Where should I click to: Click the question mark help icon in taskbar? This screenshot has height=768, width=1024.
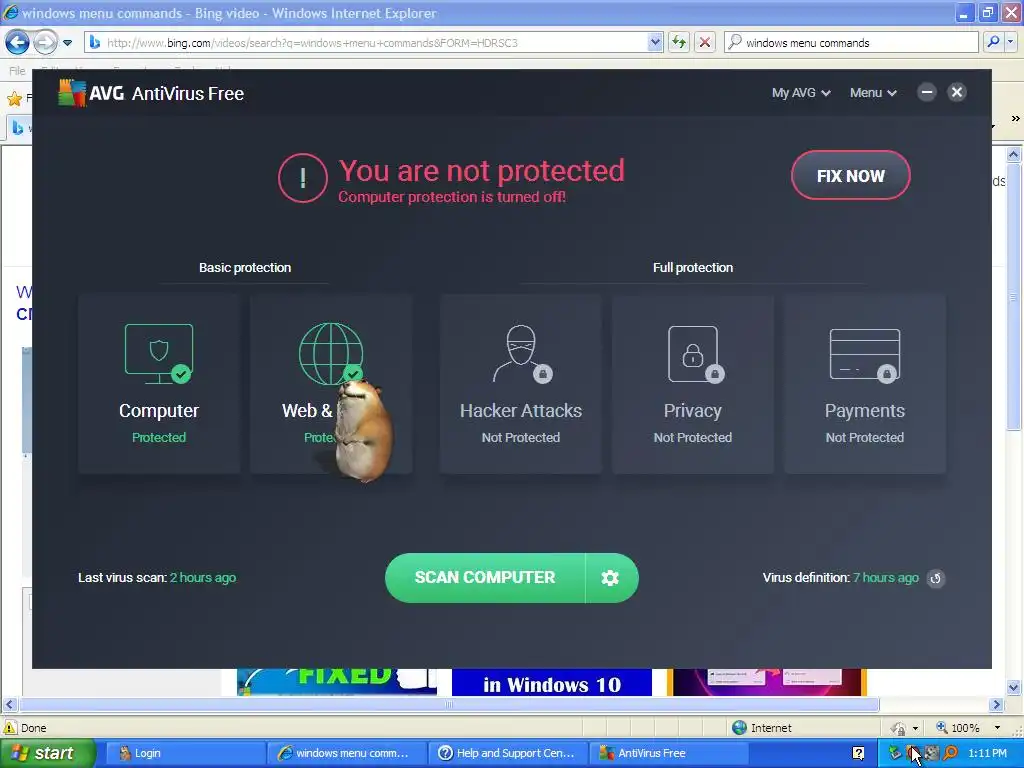click(x=859, y=753)
